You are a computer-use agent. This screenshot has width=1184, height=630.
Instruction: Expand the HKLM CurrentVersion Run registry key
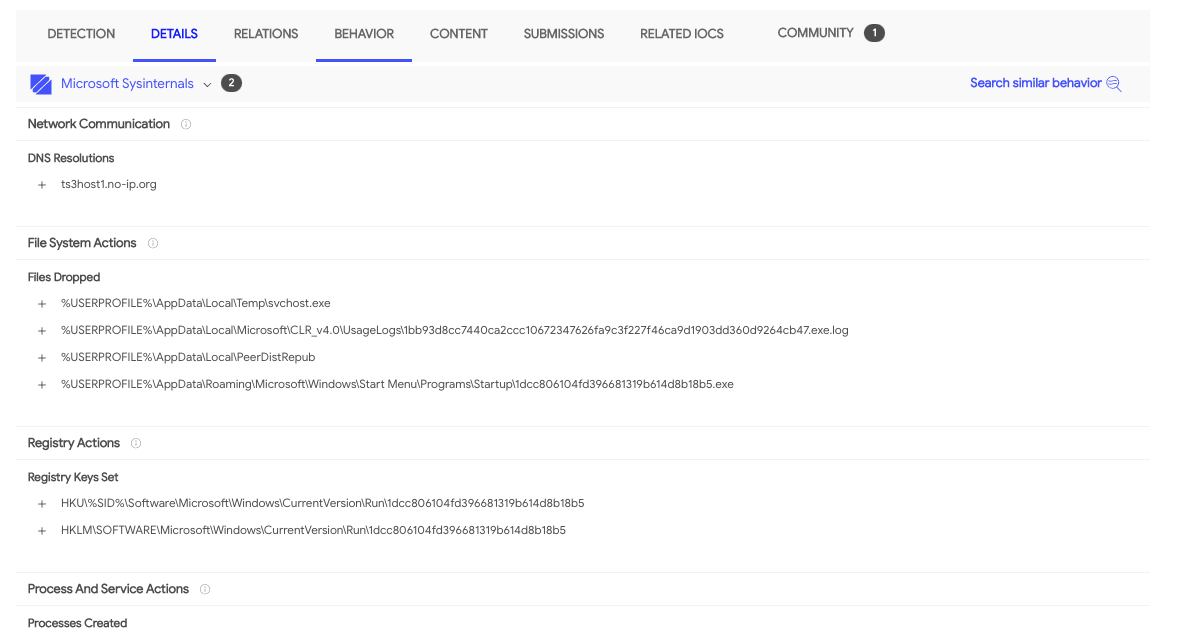tap(40, 530)
